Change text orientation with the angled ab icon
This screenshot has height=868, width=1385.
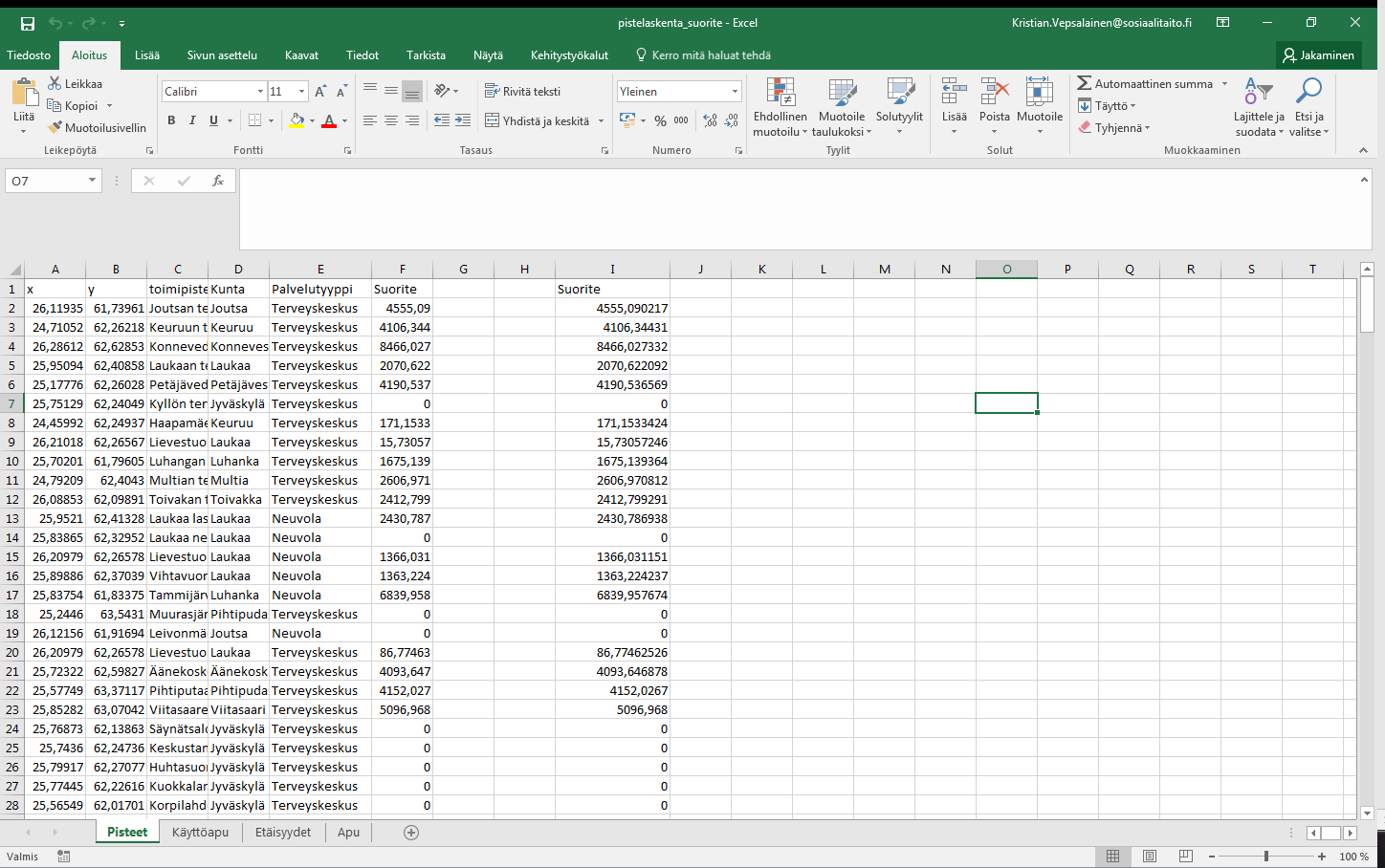point(442,91)
